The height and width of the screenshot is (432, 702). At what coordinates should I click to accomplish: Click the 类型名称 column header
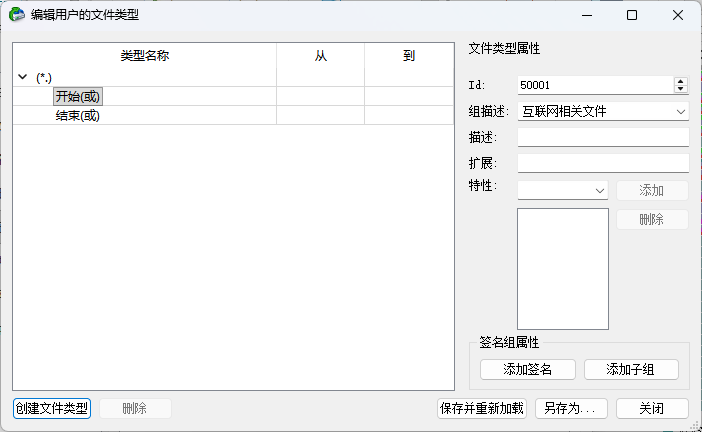tap(145, 56)
